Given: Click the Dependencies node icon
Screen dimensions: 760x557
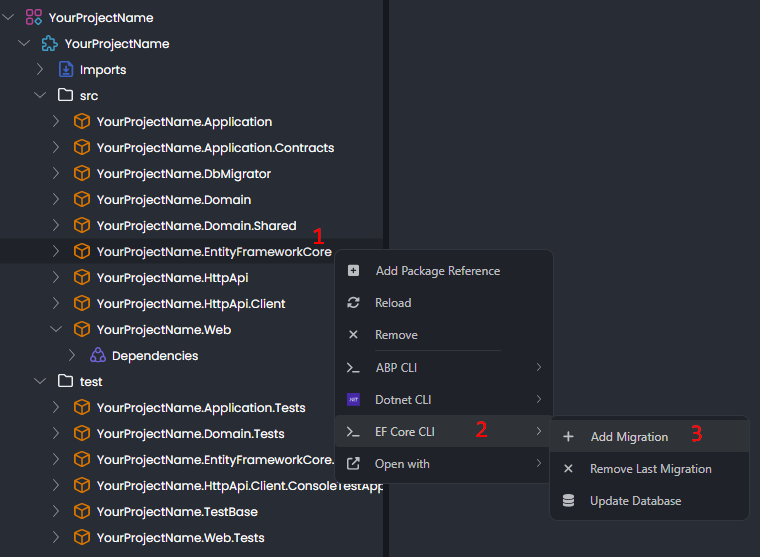Looking at the screenshot, I should click(97, 356).
